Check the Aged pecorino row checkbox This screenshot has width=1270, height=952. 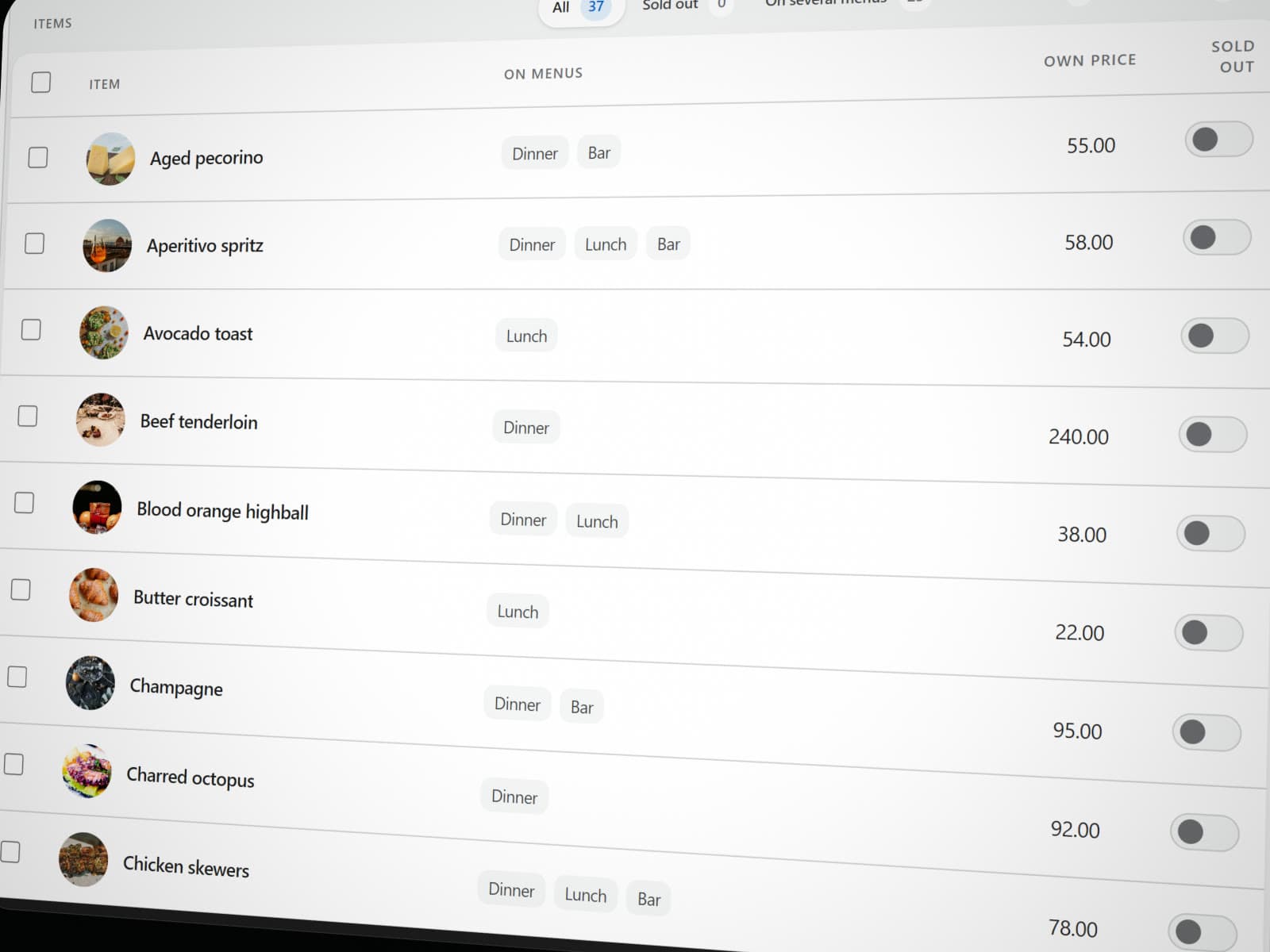(38, 157)
